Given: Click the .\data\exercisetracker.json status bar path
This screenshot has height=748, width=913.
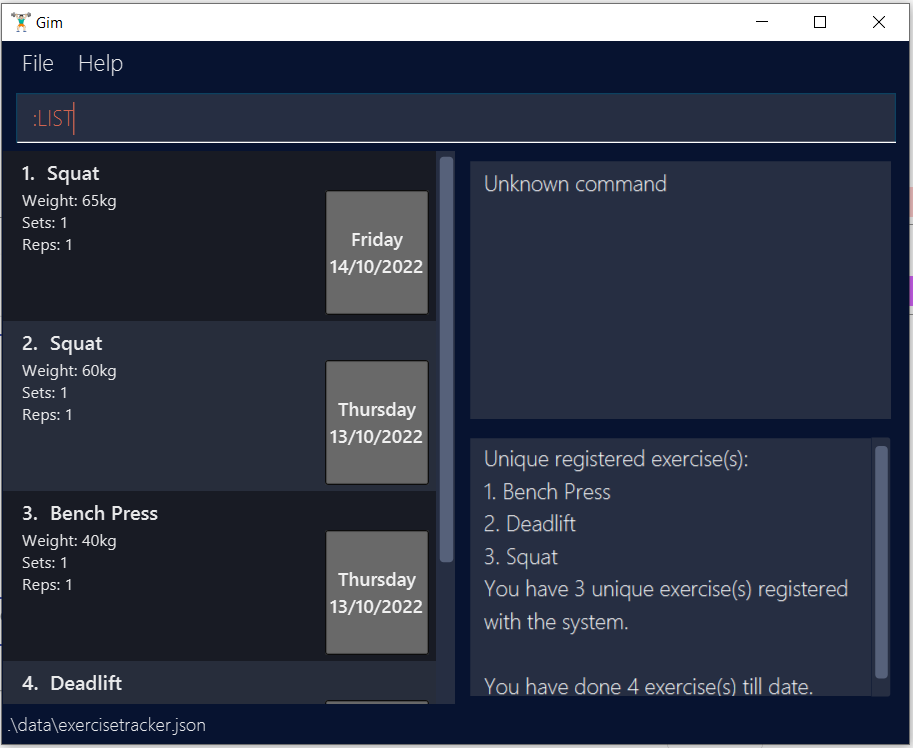Looking at the screenshot, I should click(x=107, y=725).
